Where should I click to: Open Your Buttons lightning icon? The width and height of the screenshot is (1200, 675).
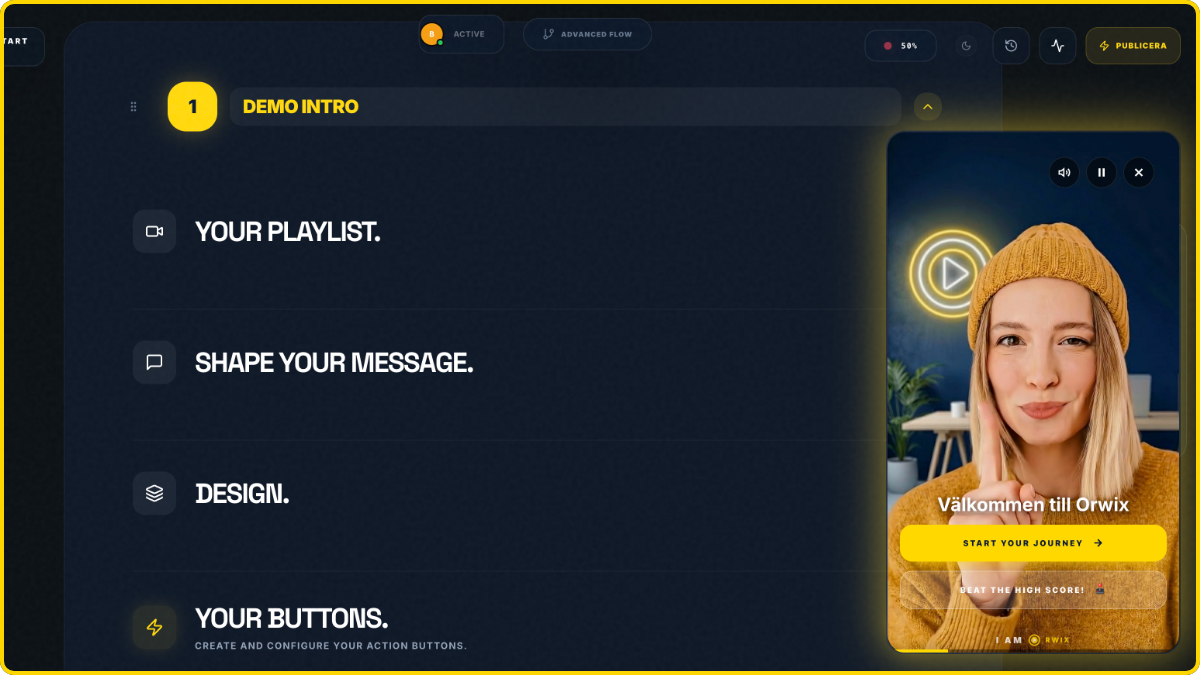click(154, 627)
